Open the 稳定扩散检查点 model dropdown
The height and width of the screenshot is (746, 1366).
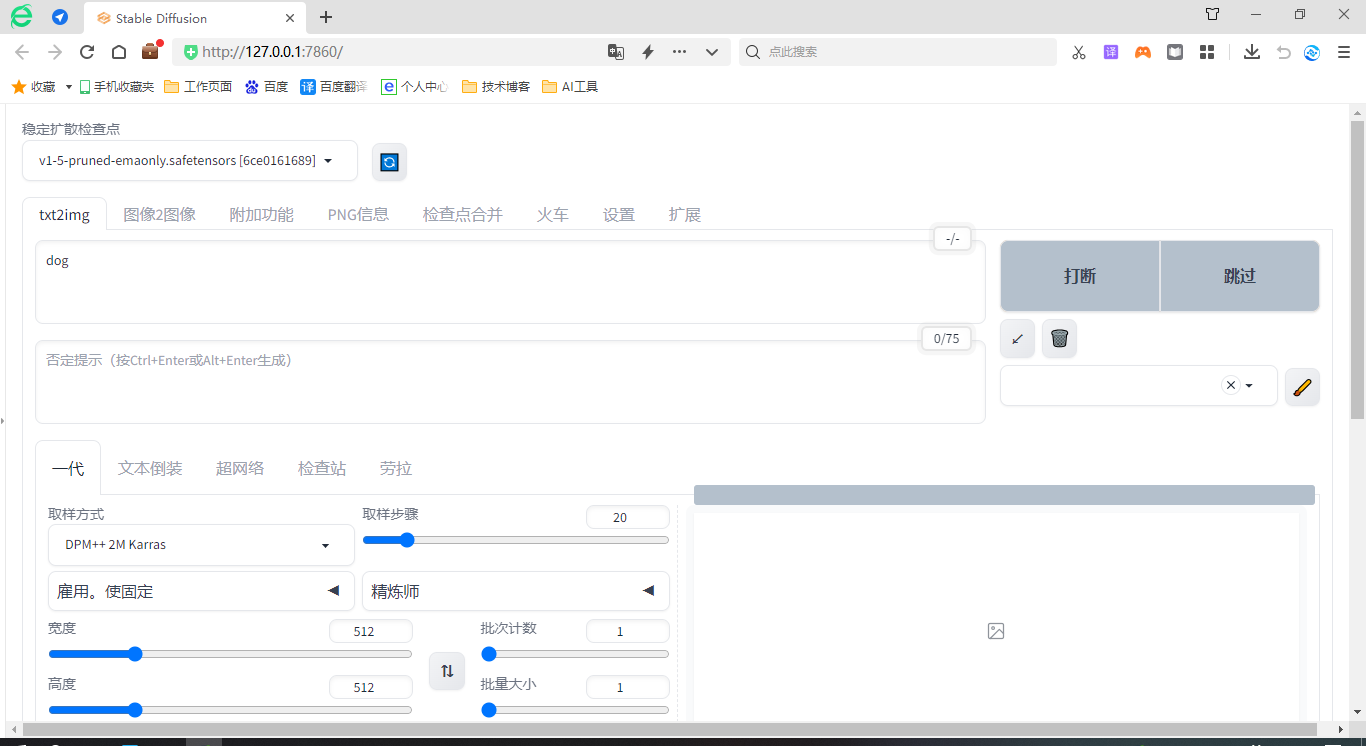pos(190,161)
